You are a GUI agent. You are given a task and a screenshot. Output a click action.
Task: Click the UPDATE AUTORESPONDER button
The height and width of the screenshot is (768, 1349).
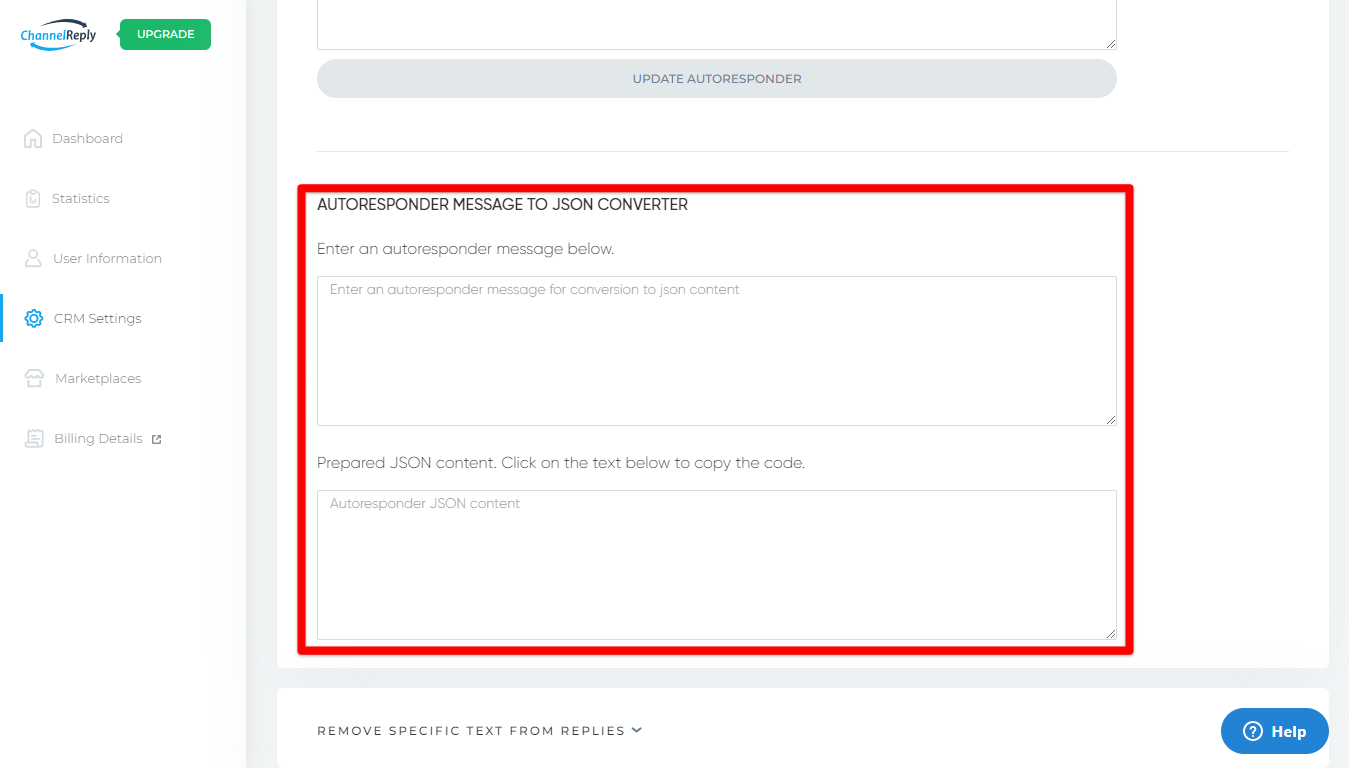[x=717, y=78]
